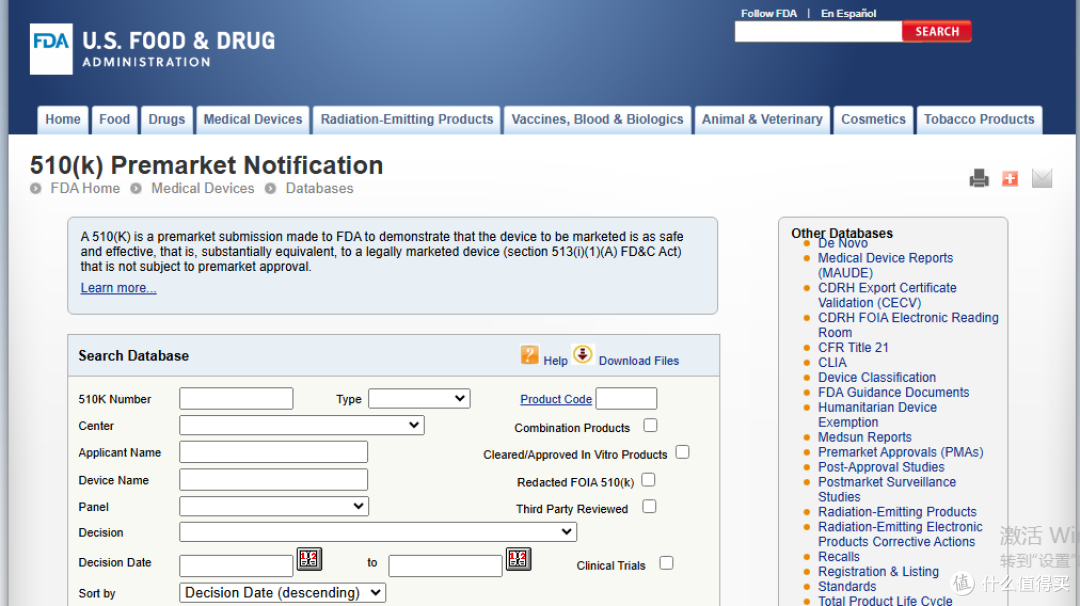
Task: Click the breadcrumb bullet before FDA Home
Action: point(36,189)
